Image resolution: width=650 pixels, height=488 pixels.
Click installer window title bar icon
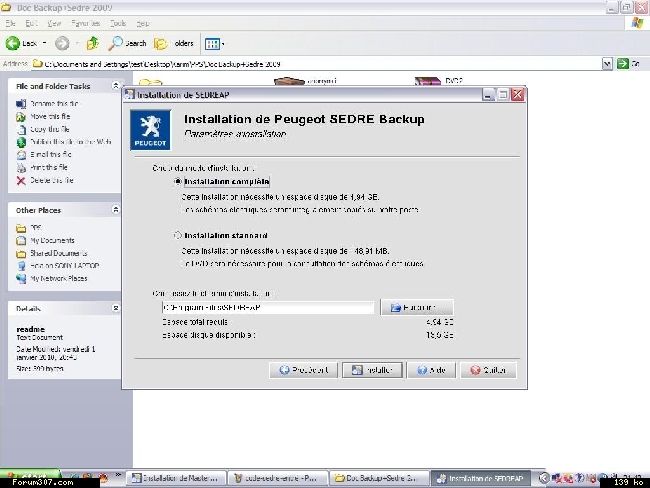pyautogui.click(x=130, y=95)
